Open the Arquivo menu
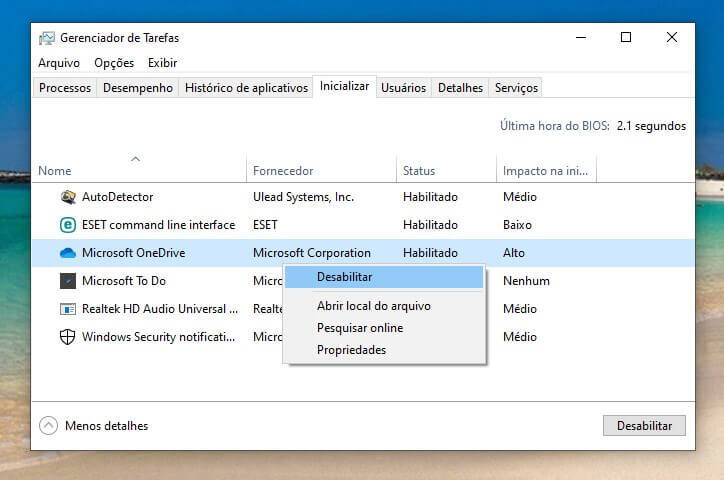 pyautogui.click(x=59, y=63)
